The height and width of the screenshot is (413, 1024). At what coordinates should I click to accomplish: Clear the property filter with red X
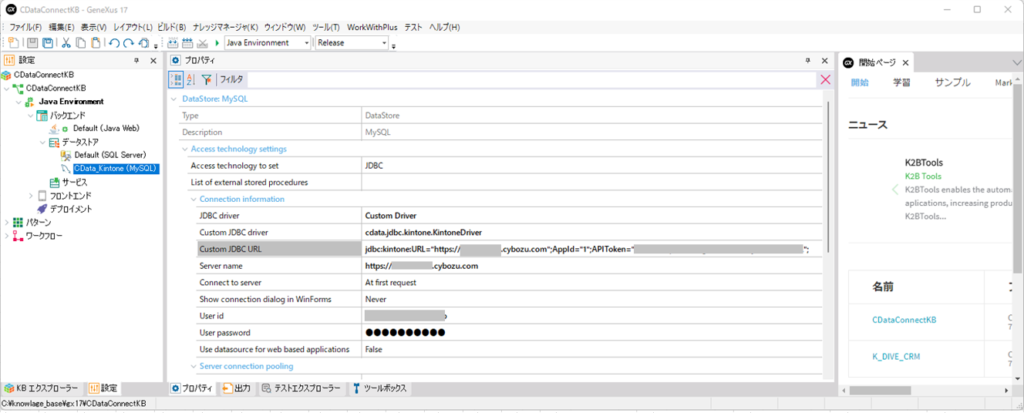coord(825,80)
